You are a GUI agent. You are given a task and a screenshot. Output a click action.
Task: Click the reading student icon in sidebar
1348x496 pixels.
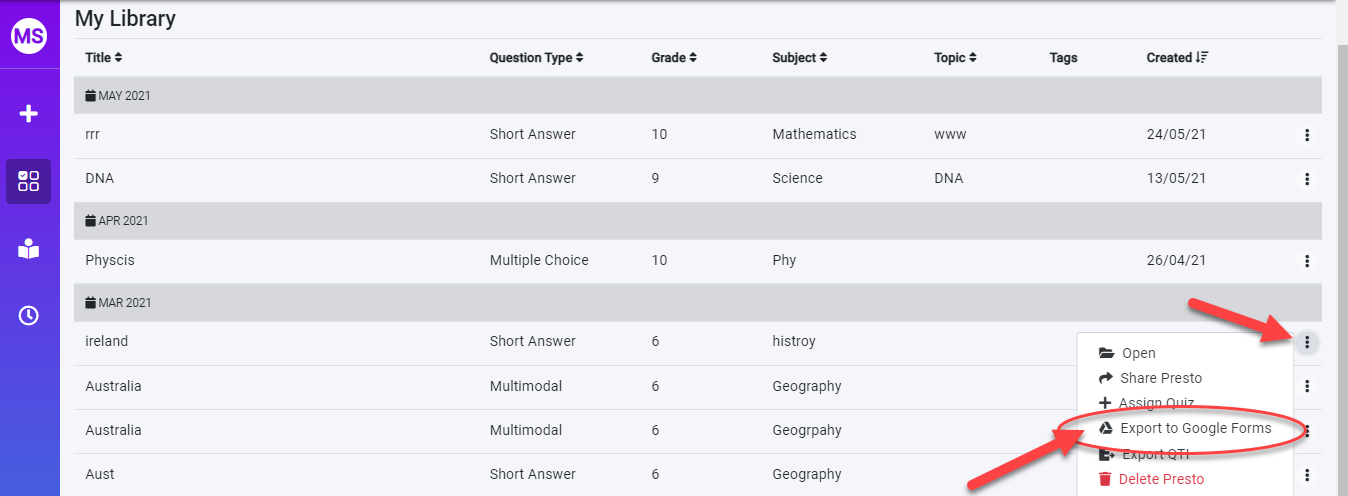click(29, 249)
